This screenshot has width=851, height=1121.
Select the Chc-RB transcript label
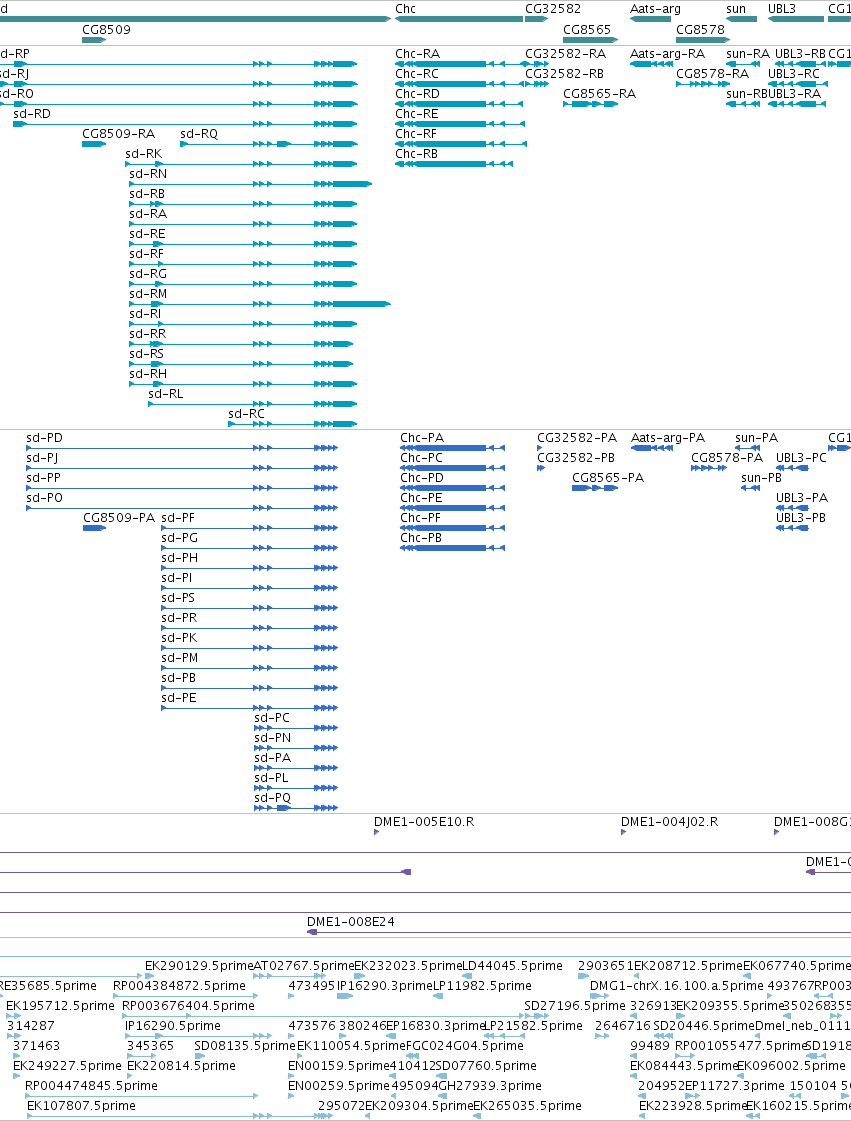417,154
